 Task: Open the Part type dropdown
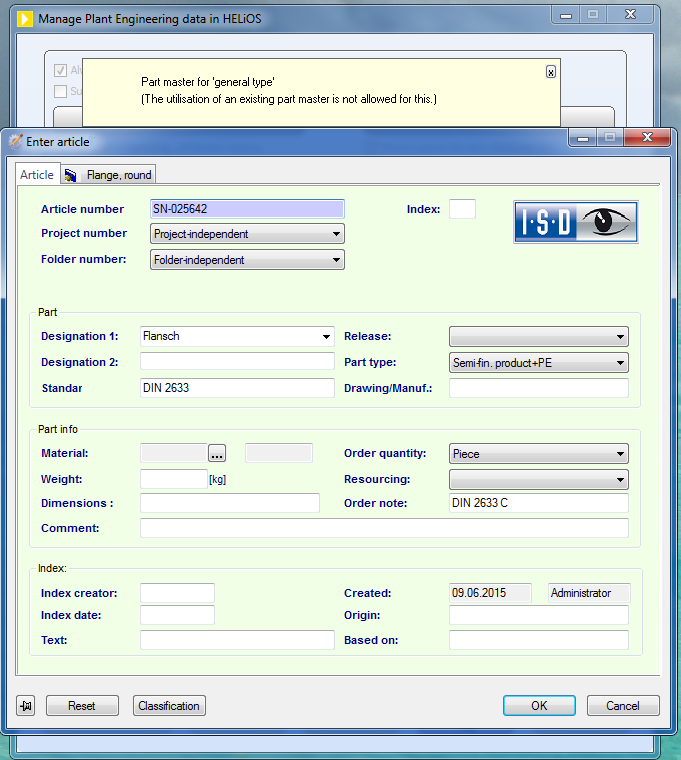point(538,363)
